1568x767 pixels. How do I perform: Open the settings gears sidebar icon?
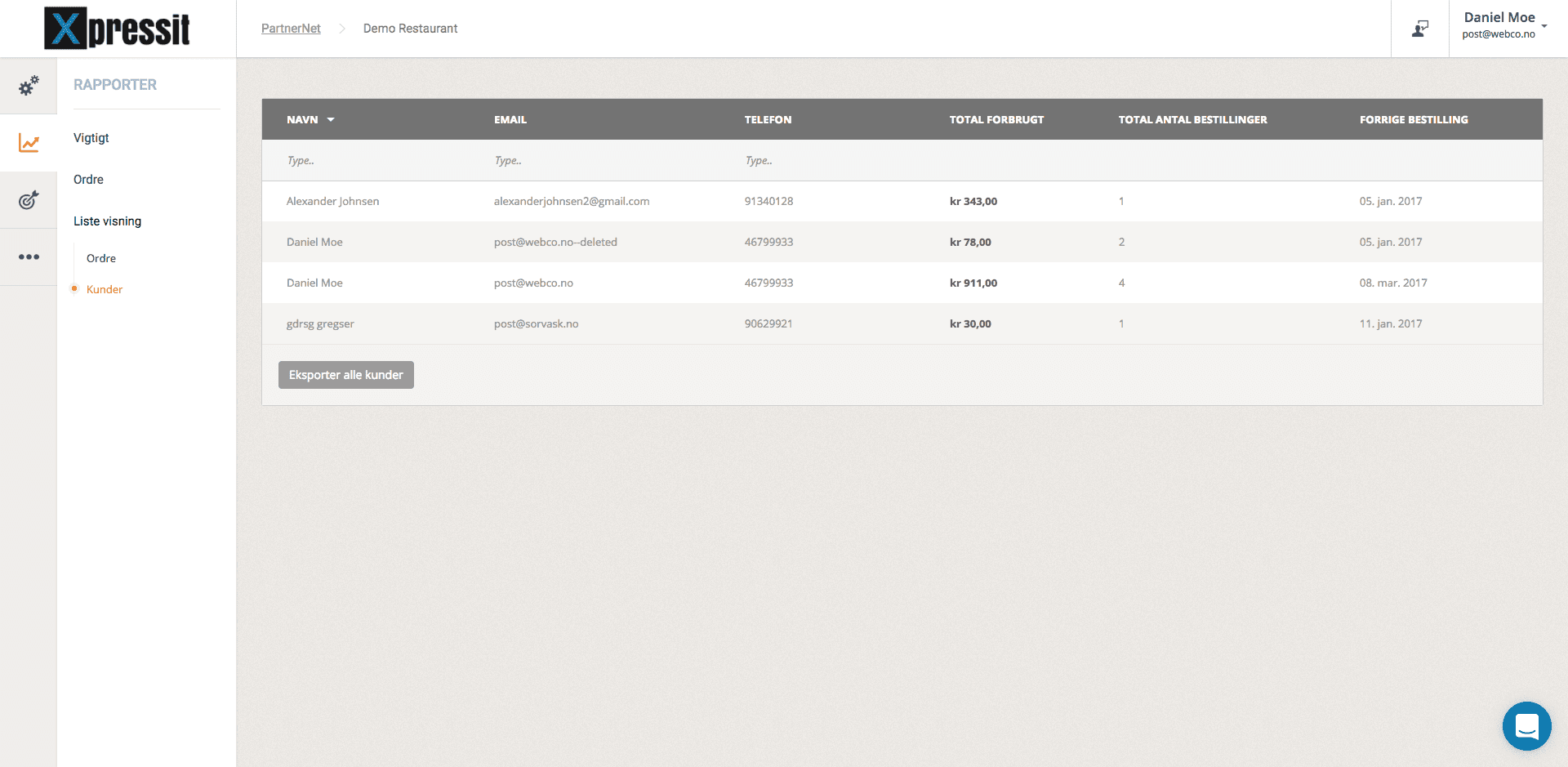[29, 86]
